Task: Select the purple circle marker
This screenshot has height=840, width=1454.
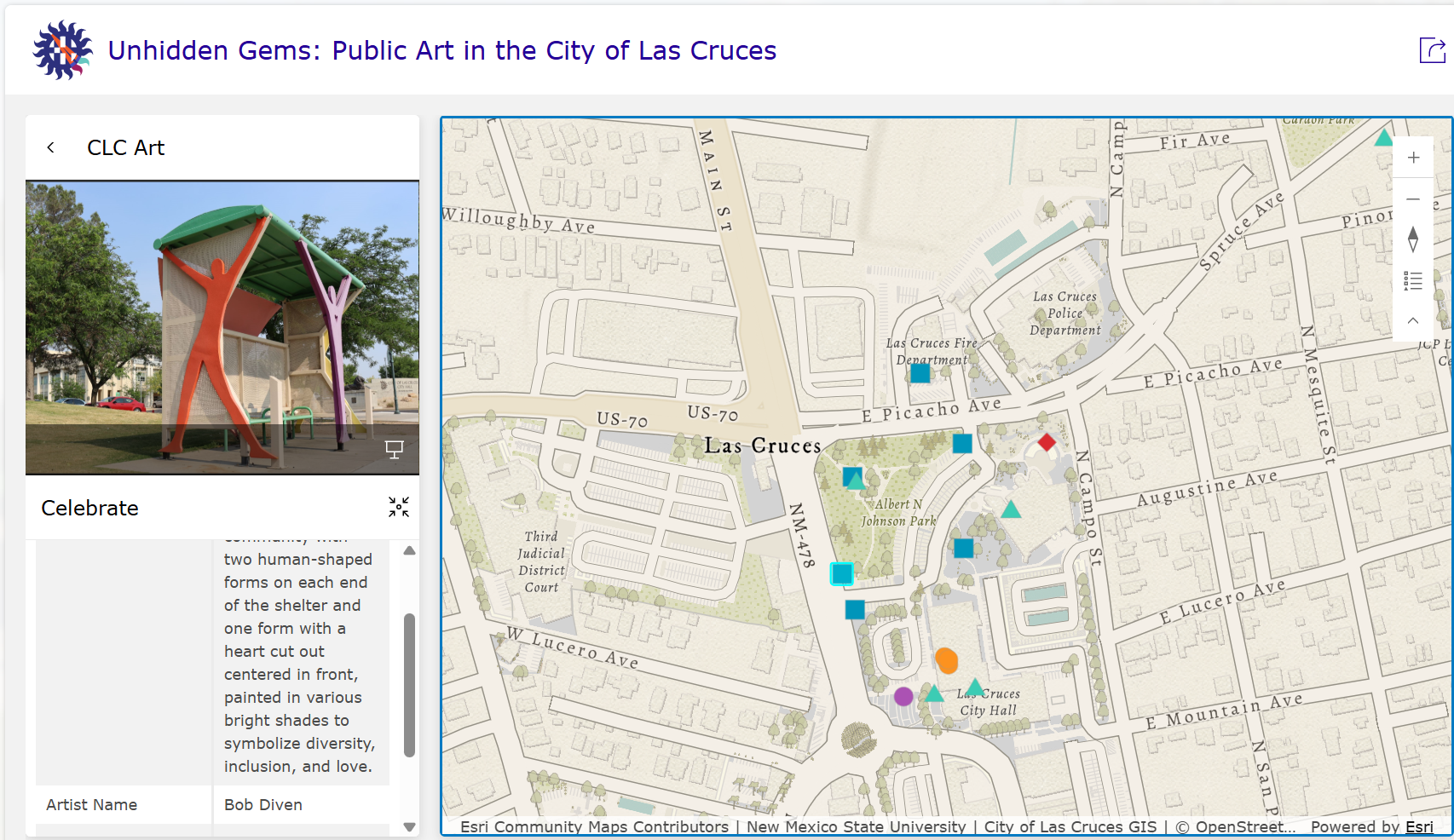Action: (x=903, y=696)
